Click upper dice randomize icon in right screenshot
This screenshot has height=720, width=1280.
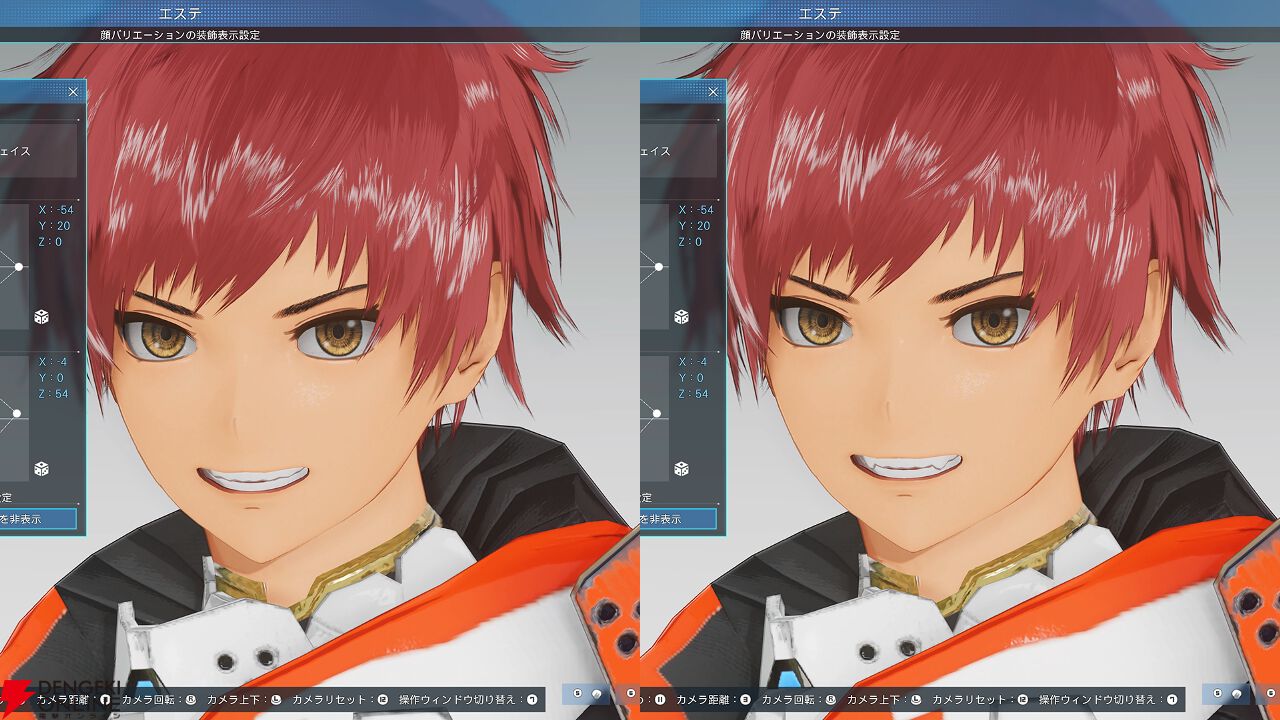tap(681, 317)
